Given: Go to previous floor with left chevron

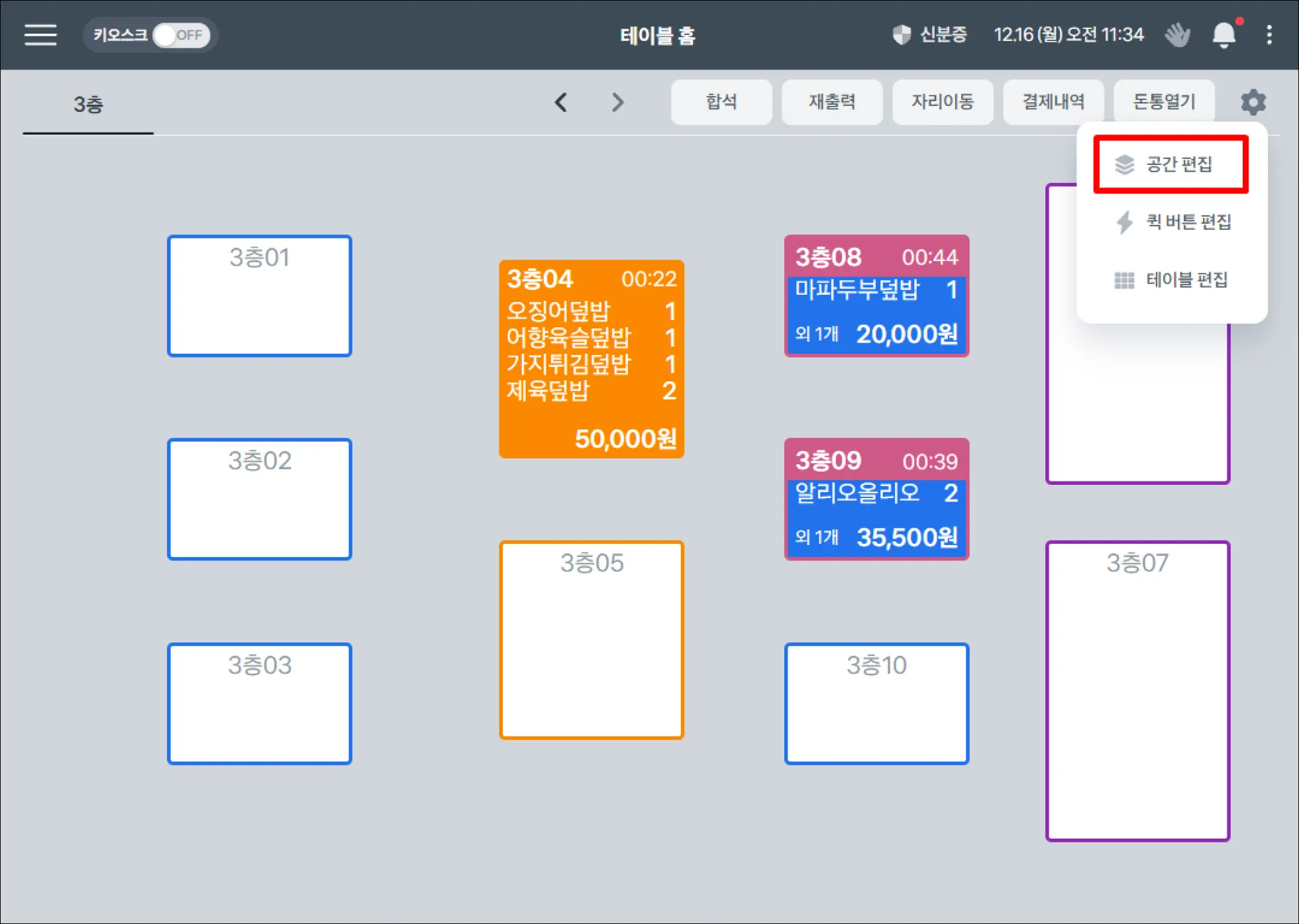Looking at the screenshot, I should point(561,102).
